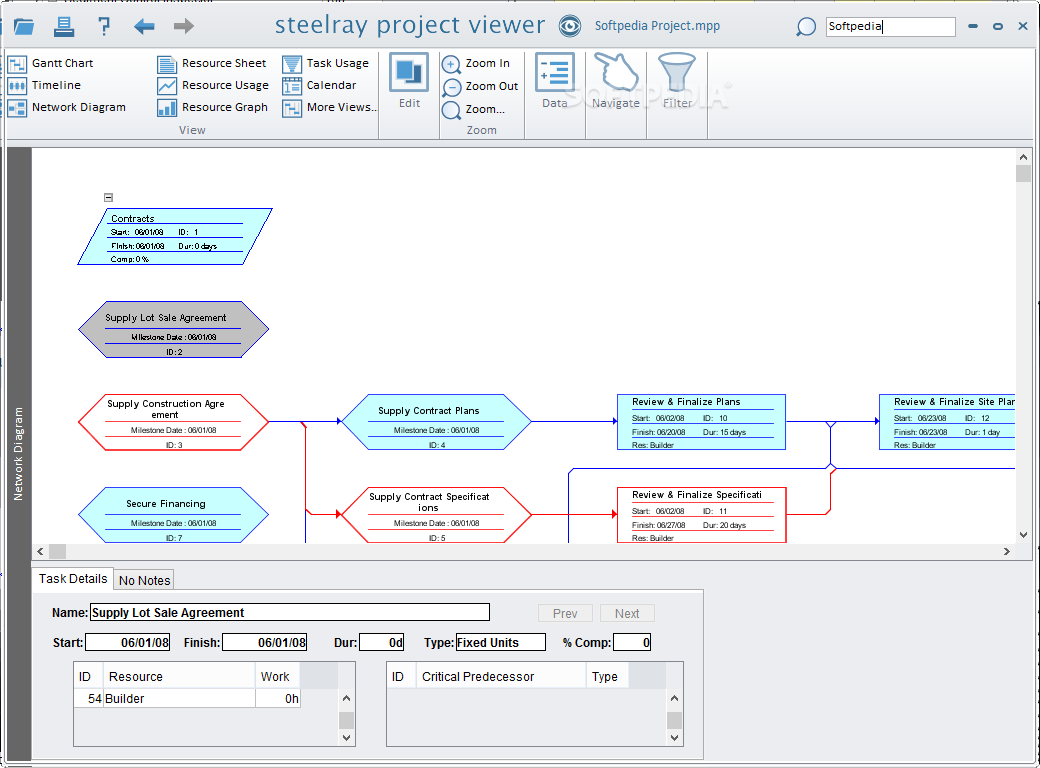This screenshot has width=1040, height=768.
Task: Open the Resource Sheet view
Action: 212,63
